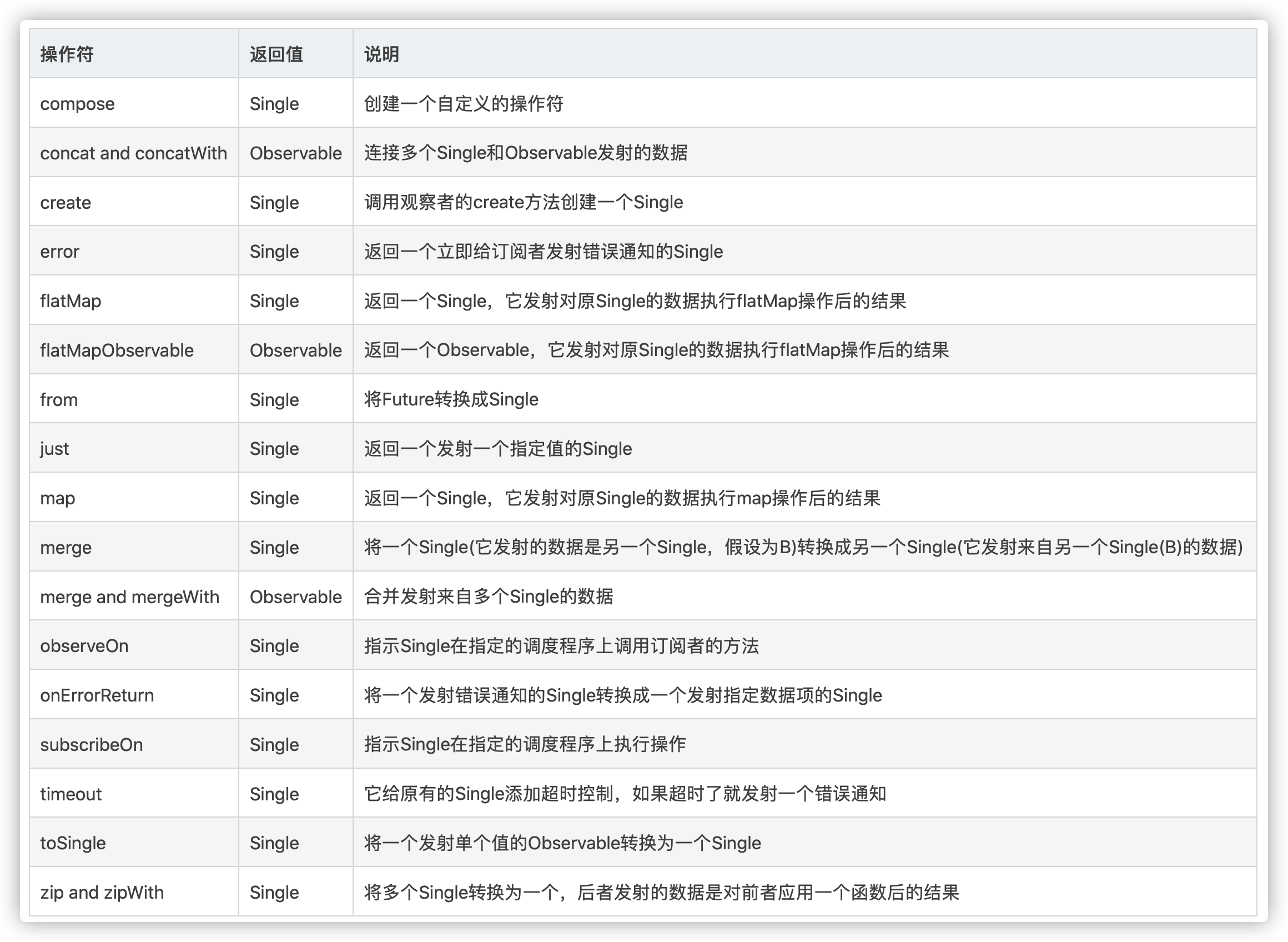Click the flatMapObservable operator cell
Screen dimensions: 1288x942
[x=117, y=350]
